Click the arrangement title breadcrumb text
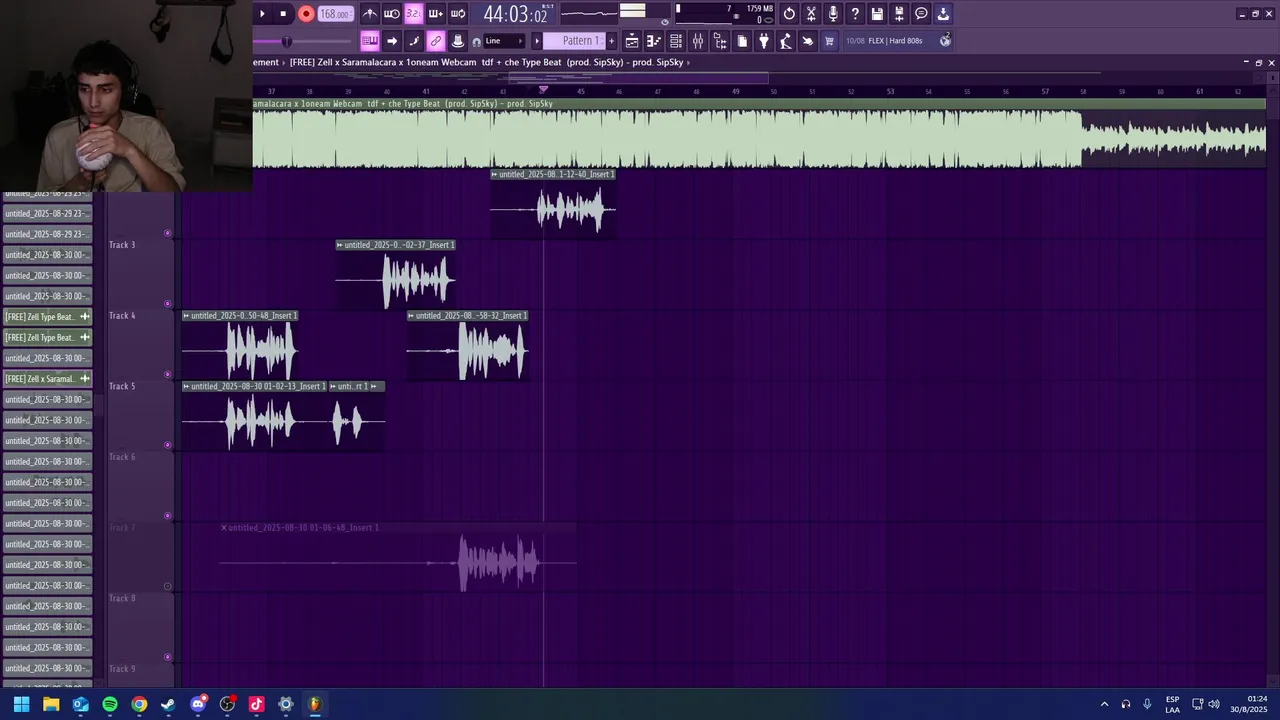1280x720 pixels. pyautogui.click(x=486, y=62)
